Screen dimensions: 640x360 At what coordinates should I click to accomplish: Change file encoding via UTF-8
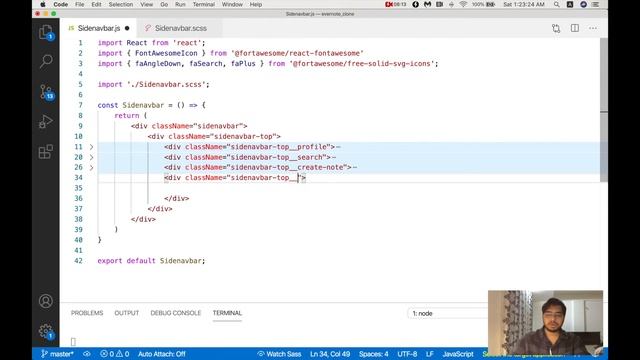(x=407, y=354)
